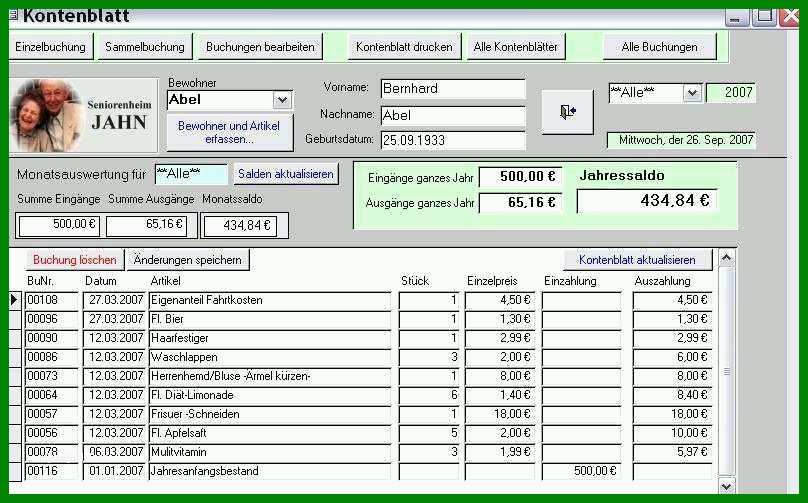The image size is (808, 503).
Task: Click article cell Mulitvitamin
Action: (x=270, y=452)
